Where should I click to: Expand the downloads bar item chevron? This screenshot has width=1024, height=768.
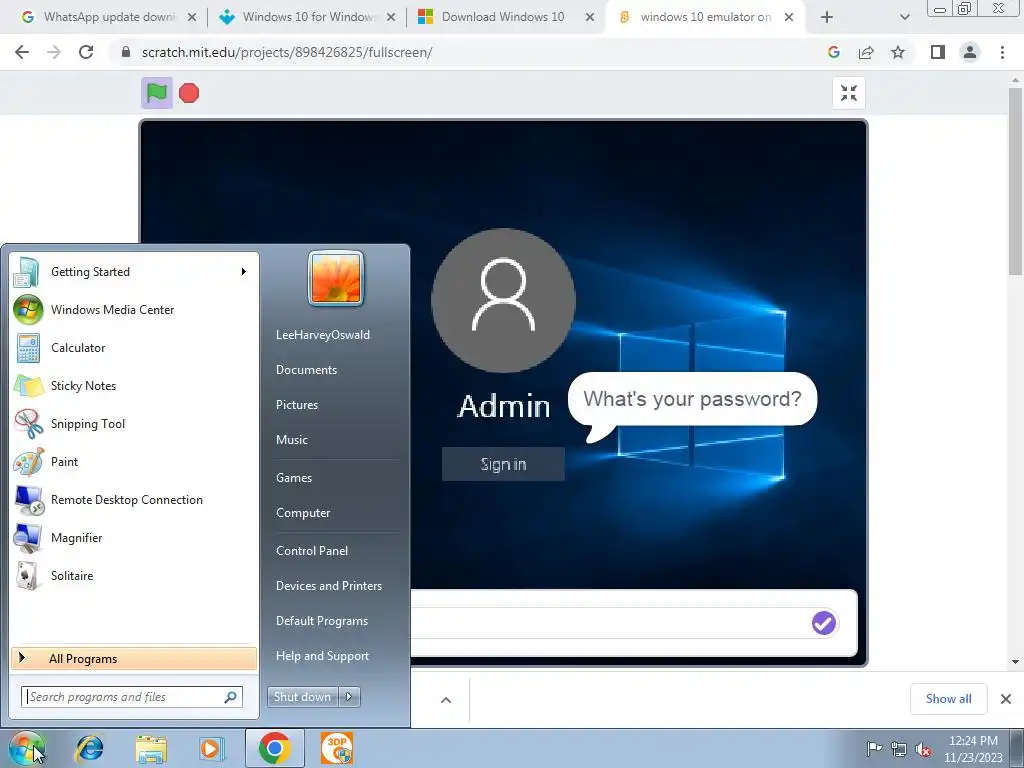(446, 700)
